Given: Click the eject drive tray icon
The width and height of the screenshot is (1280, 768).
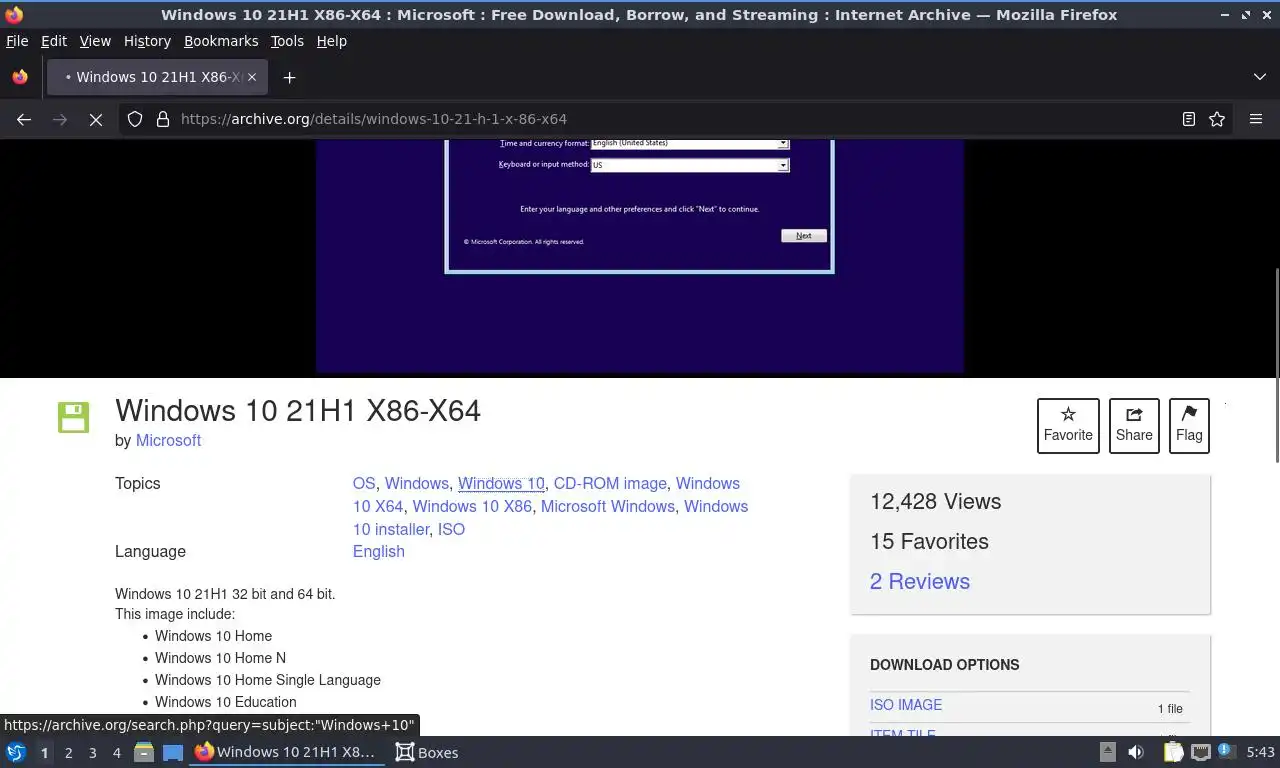Looking at the screenshot, I should (1108, 752).
